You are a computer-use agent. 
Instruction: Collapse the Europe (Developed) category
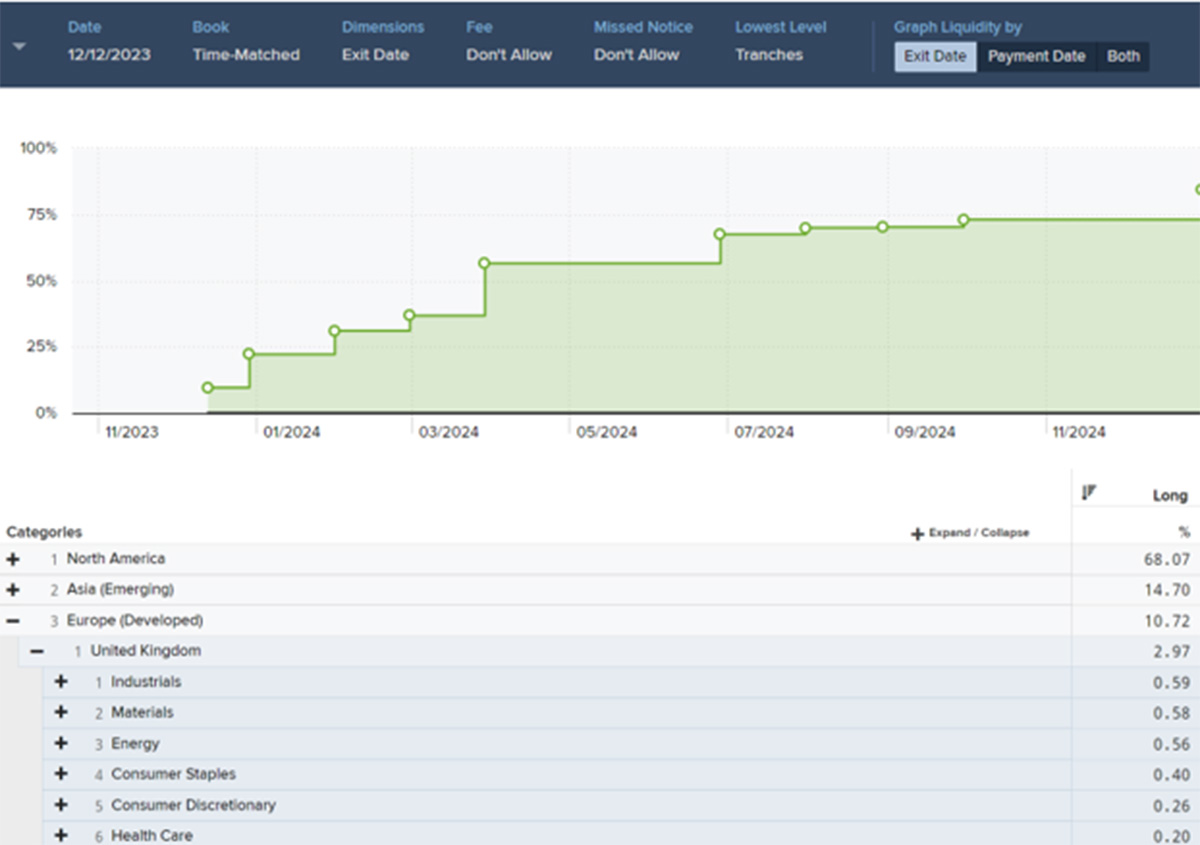tap(13, 621)
